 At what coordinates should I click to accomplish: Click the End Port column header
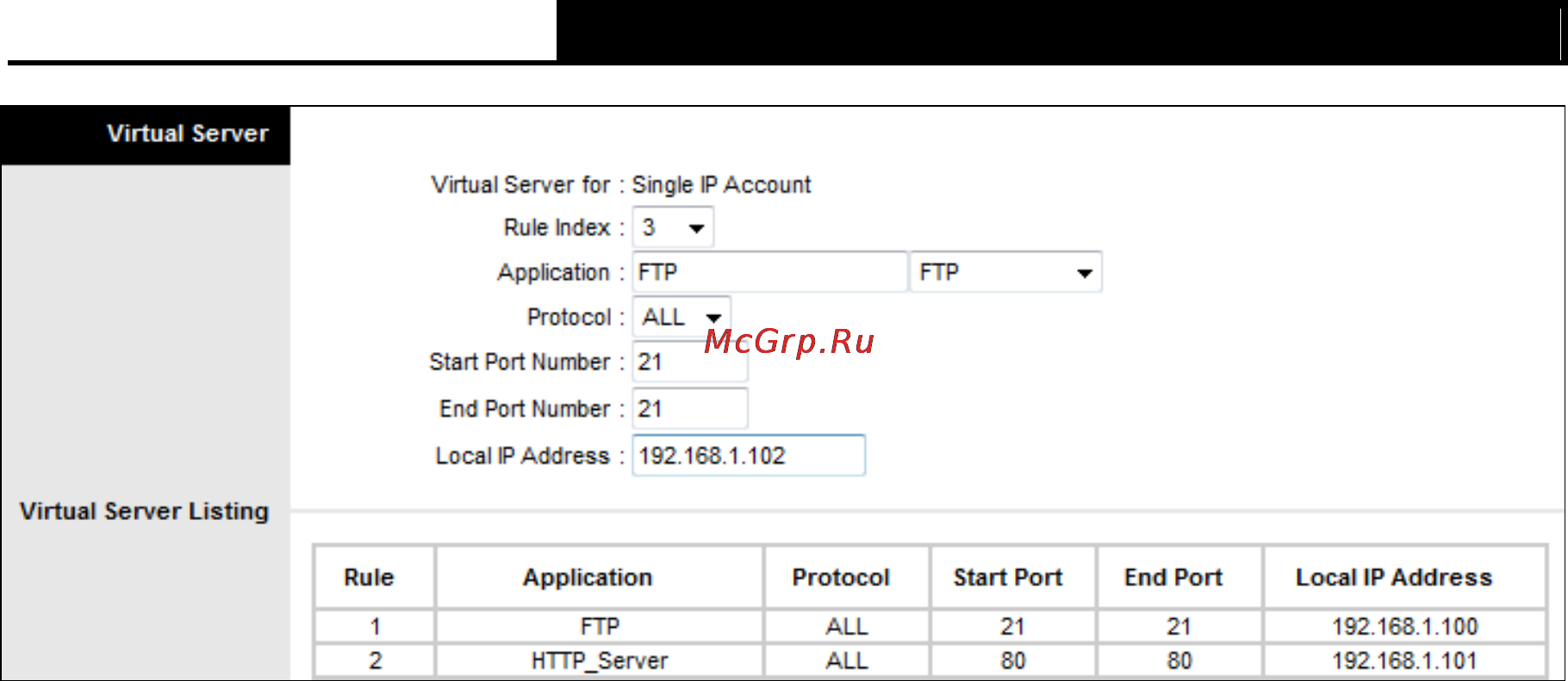(x=1179, y=577)
